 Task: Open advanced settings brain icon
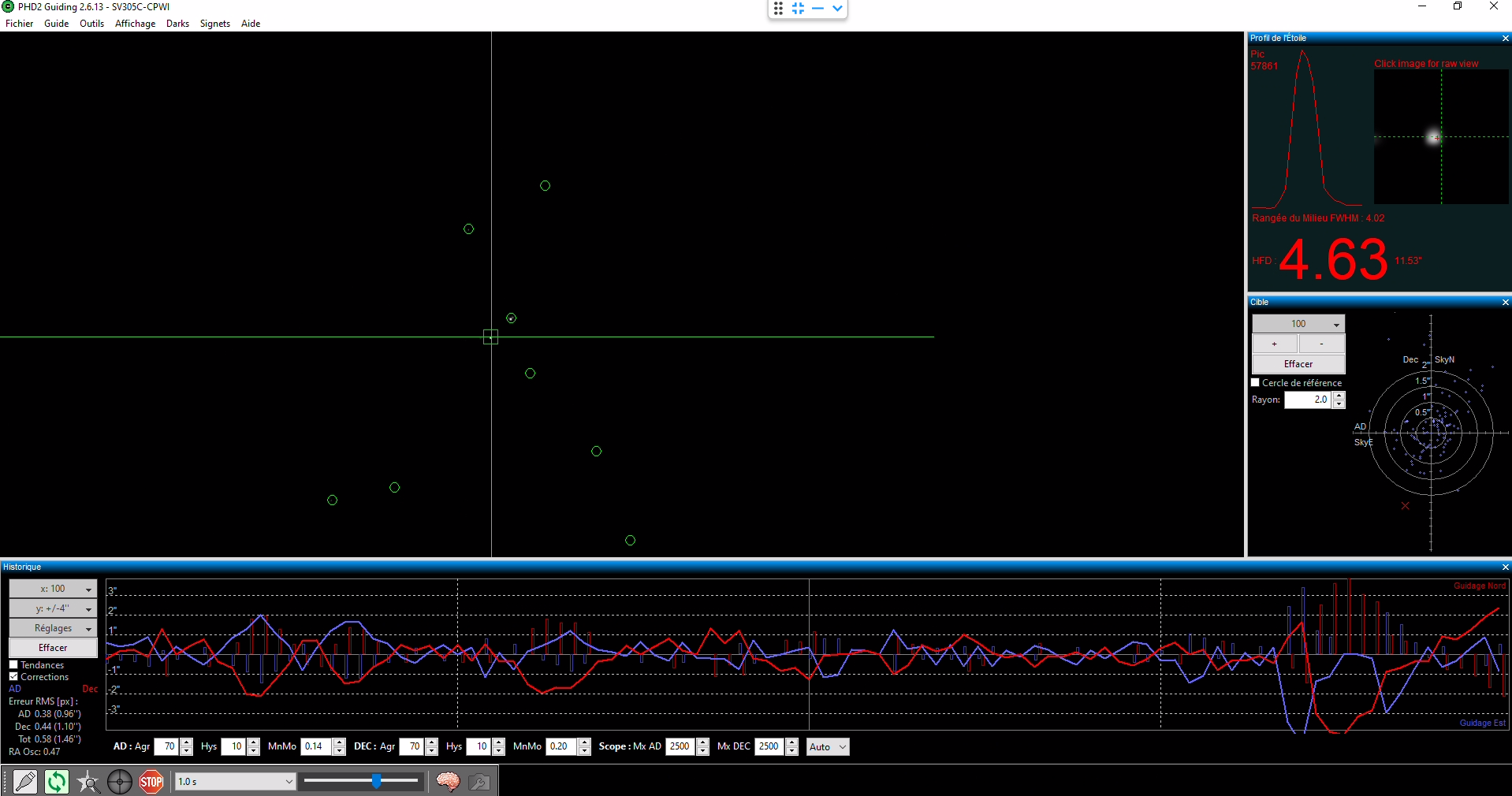point(448,782)
